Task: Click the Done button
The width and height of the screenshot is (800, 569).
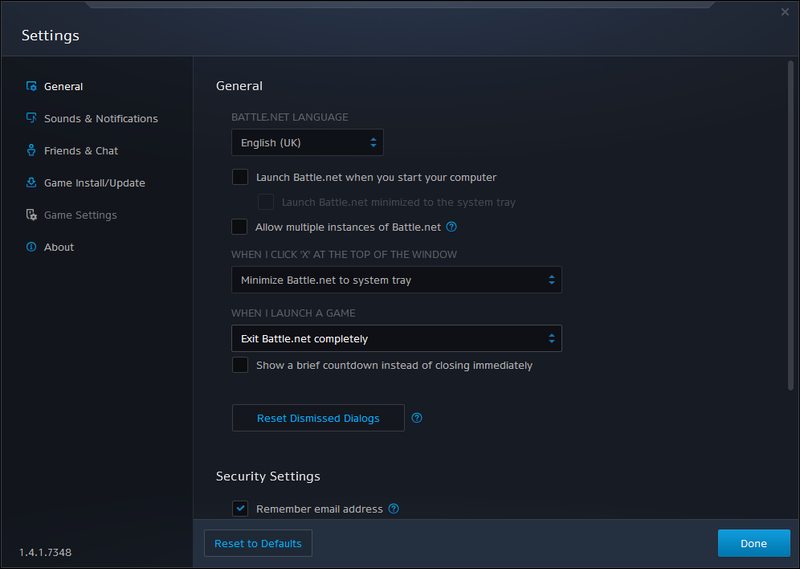Action: click(x=754, y=543)
